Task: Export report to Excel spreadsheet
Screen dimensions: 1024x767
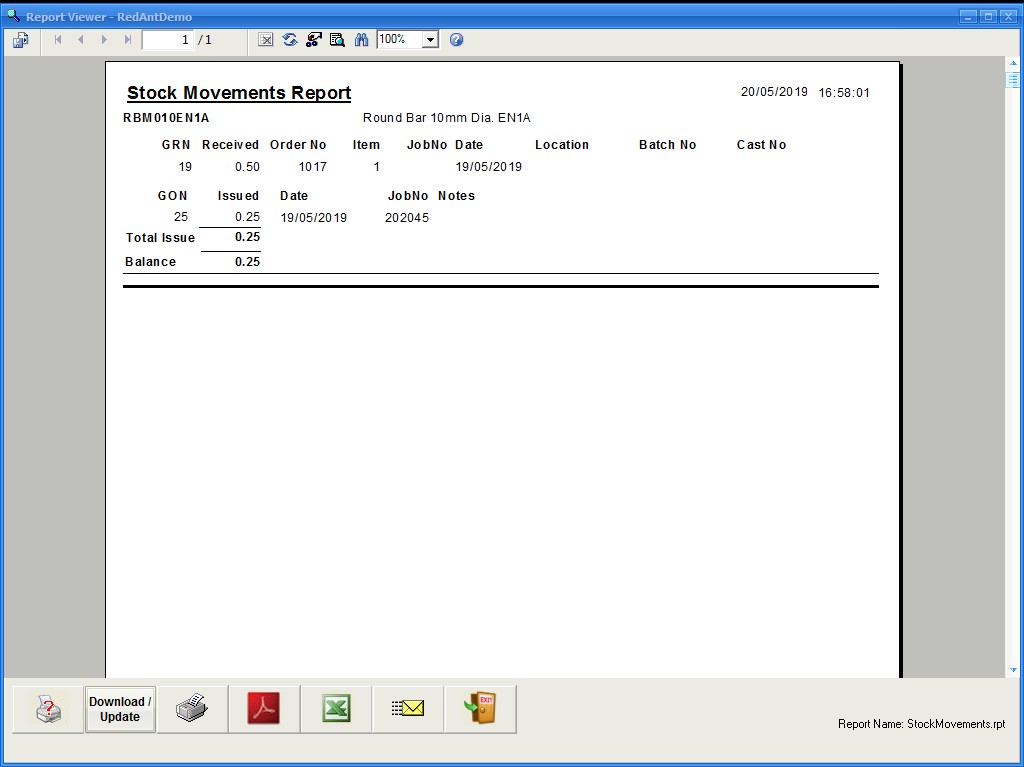Action: pyautogui.click(x=336, y=709)
